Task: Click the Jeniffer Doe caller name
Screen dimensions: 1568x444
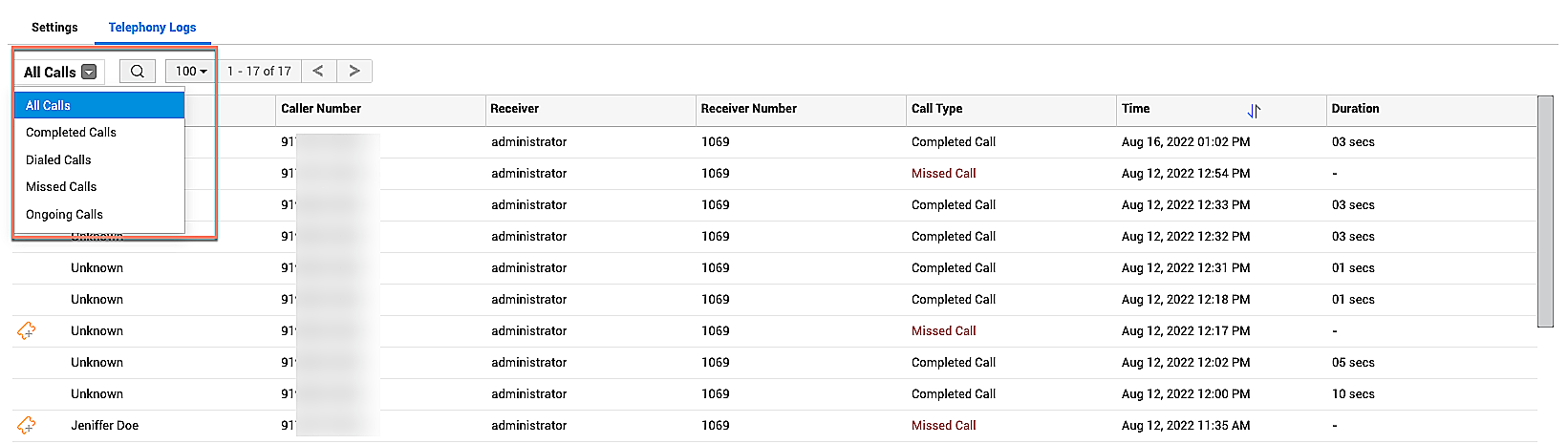Action: pos(104,425)
